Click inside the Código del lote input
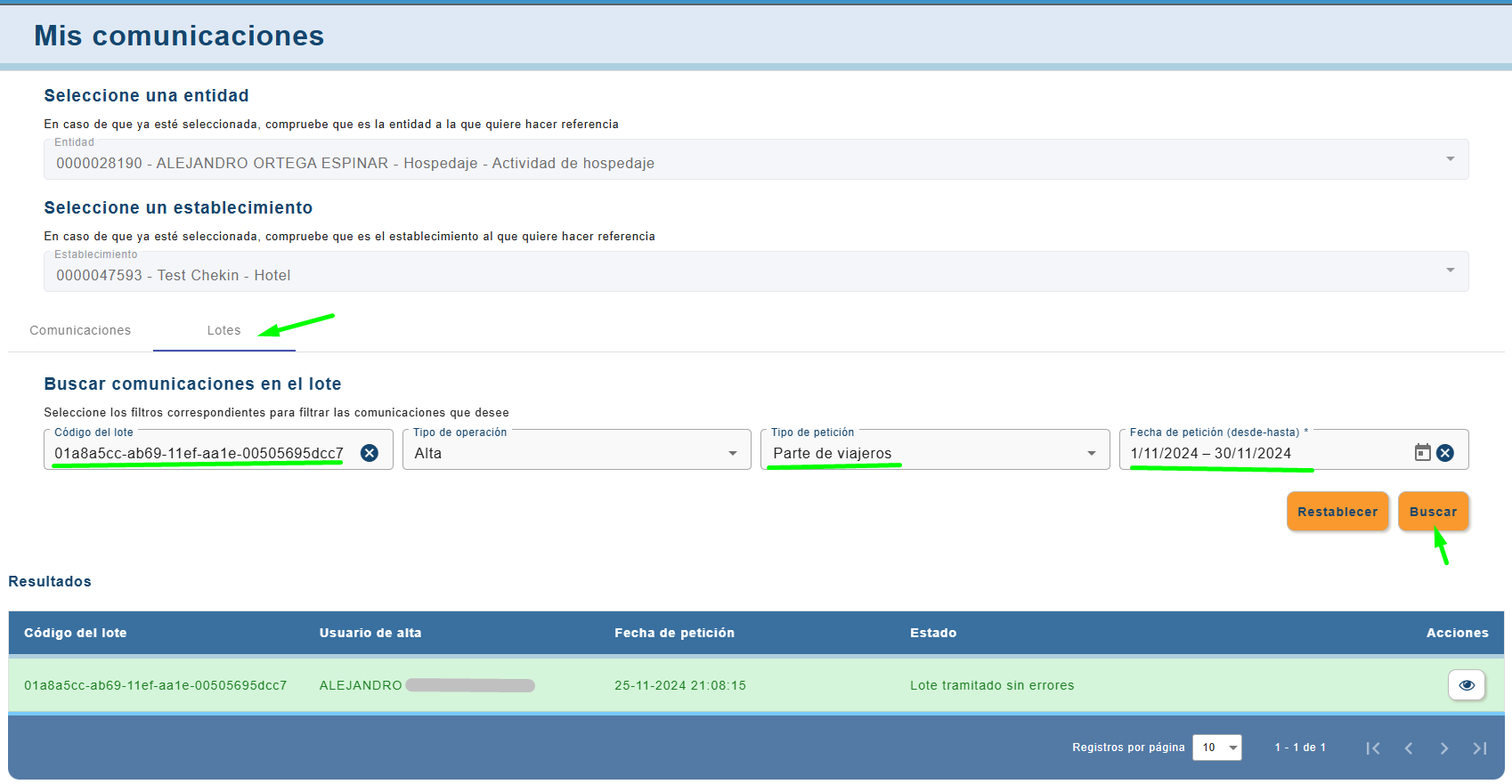The width and height of the screenshot is (1512, 784). click(199, 453)
